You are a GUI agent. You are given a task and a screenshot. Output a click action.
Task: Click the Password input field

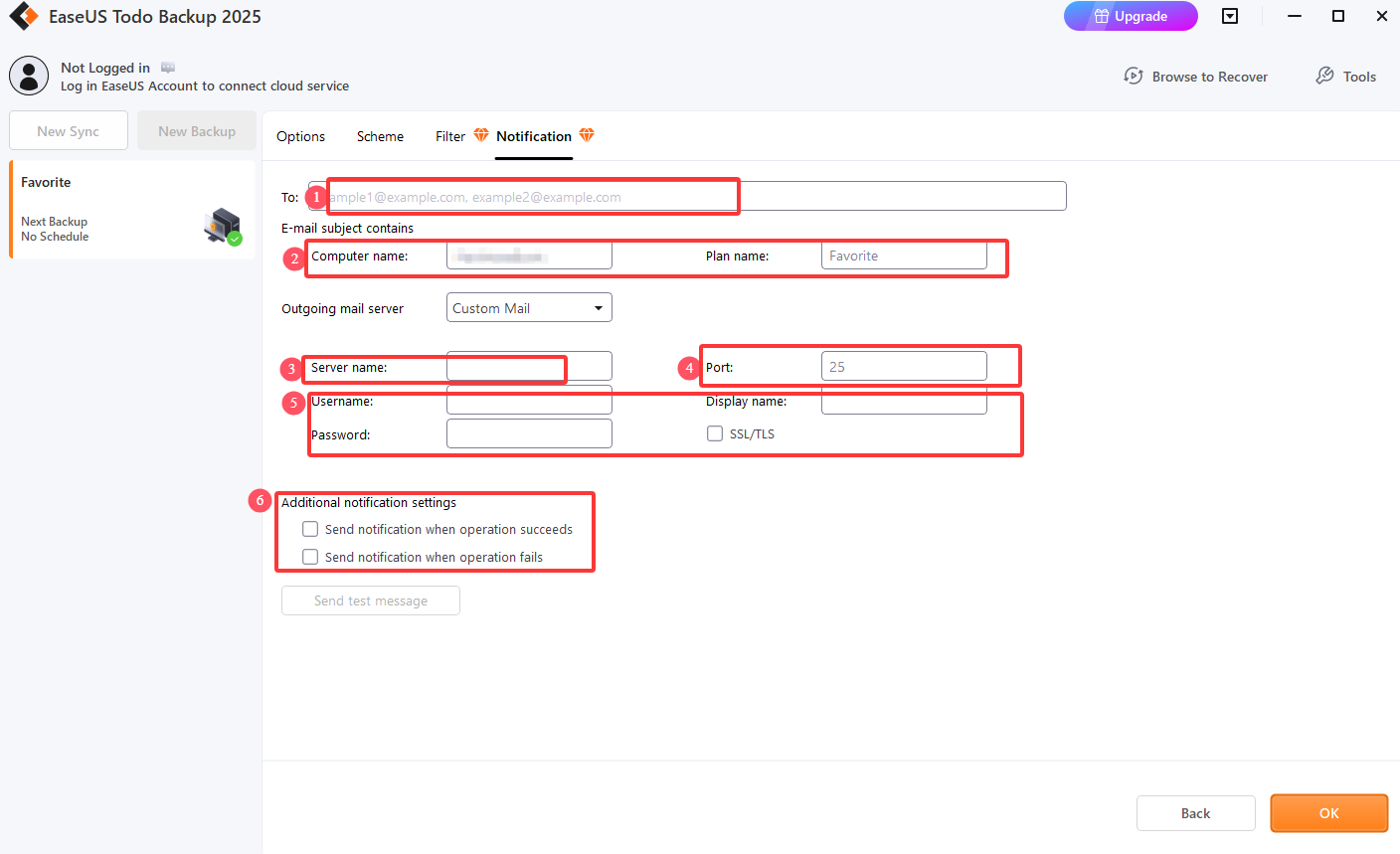click(529, 433)
